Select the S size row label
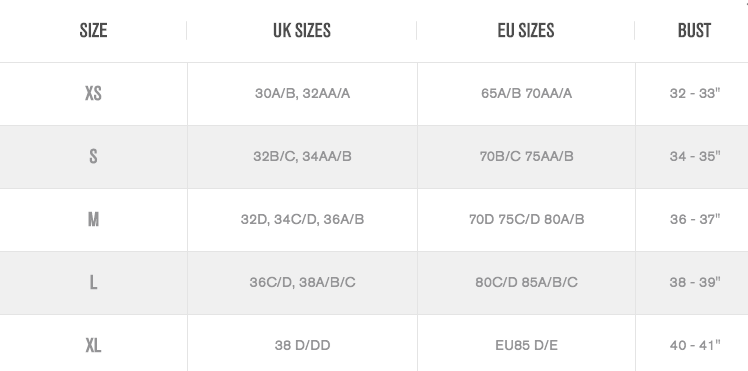Image resolution: width=748 pixels, height=371 pixels. pyautogui.click(x=93, y=156)
